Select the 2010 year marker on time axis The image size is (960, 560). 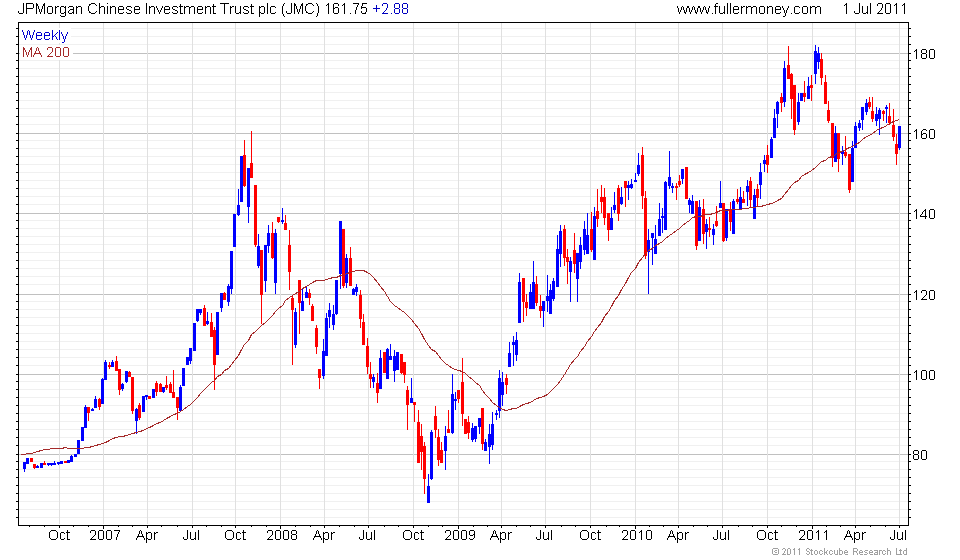tap(637, 536)
